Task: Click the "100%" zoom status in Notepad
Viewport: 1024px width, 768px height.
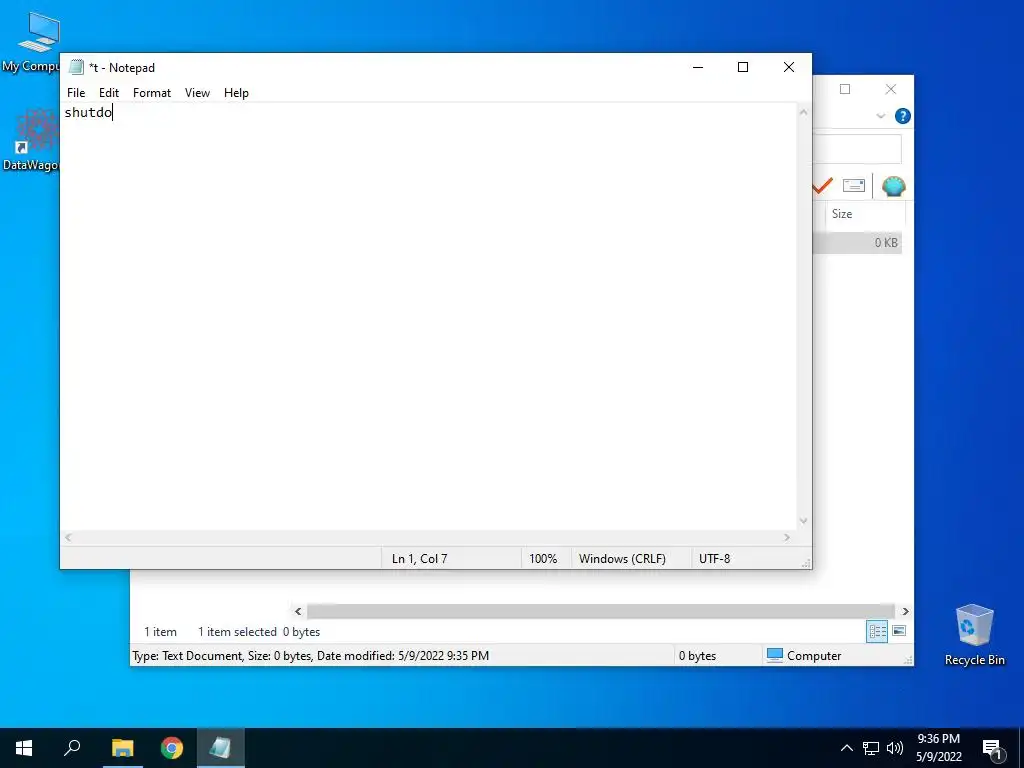Action: tap(543, 559)
